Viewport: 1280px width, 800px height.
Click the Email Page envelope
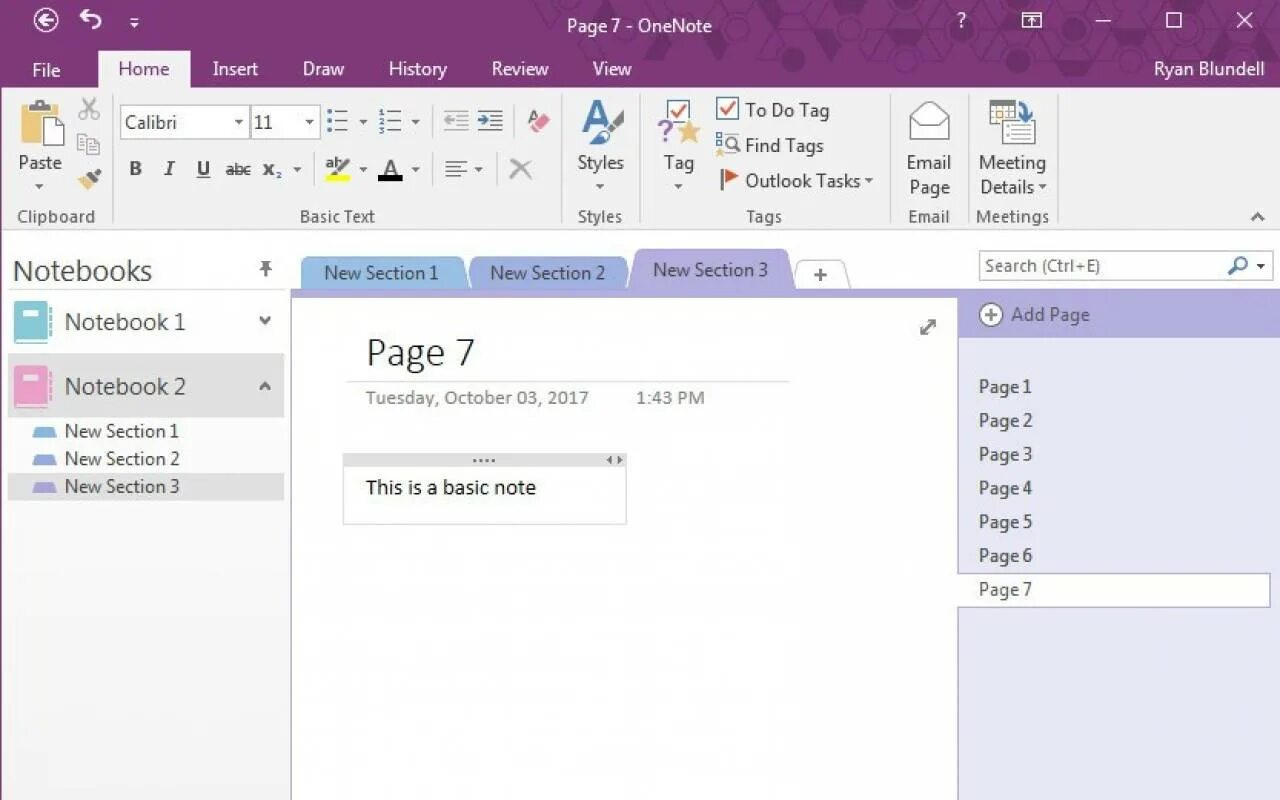point(929,148)
